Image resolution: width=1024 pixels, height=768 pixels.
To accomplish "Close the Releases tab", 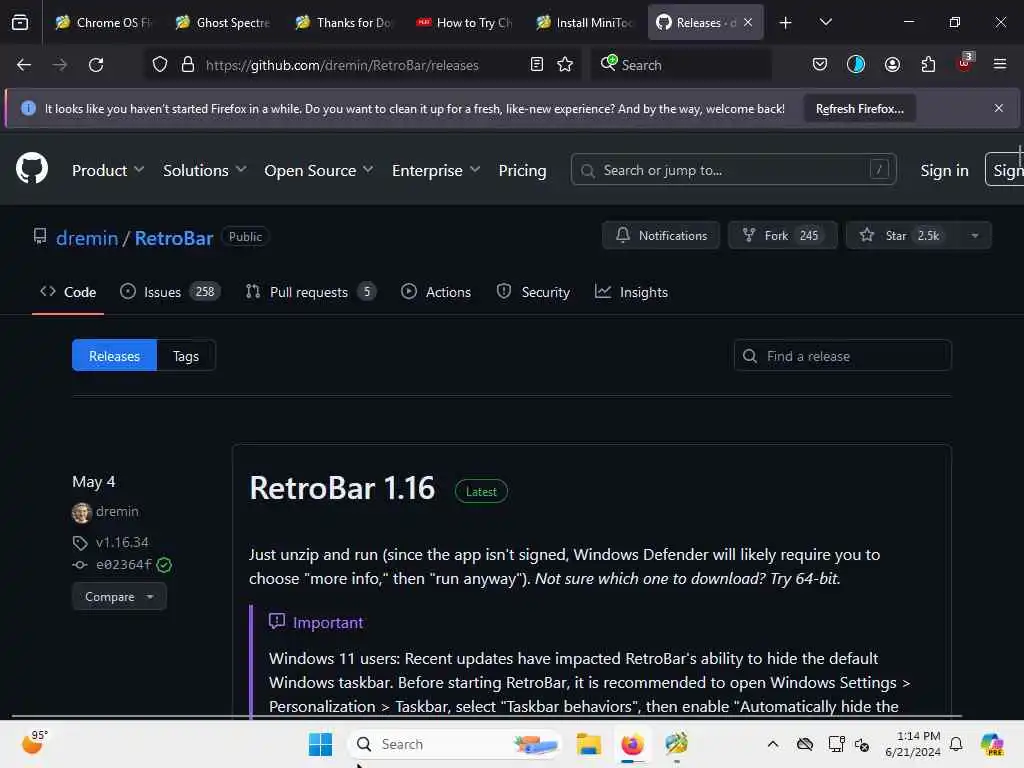I will point(748,22).
